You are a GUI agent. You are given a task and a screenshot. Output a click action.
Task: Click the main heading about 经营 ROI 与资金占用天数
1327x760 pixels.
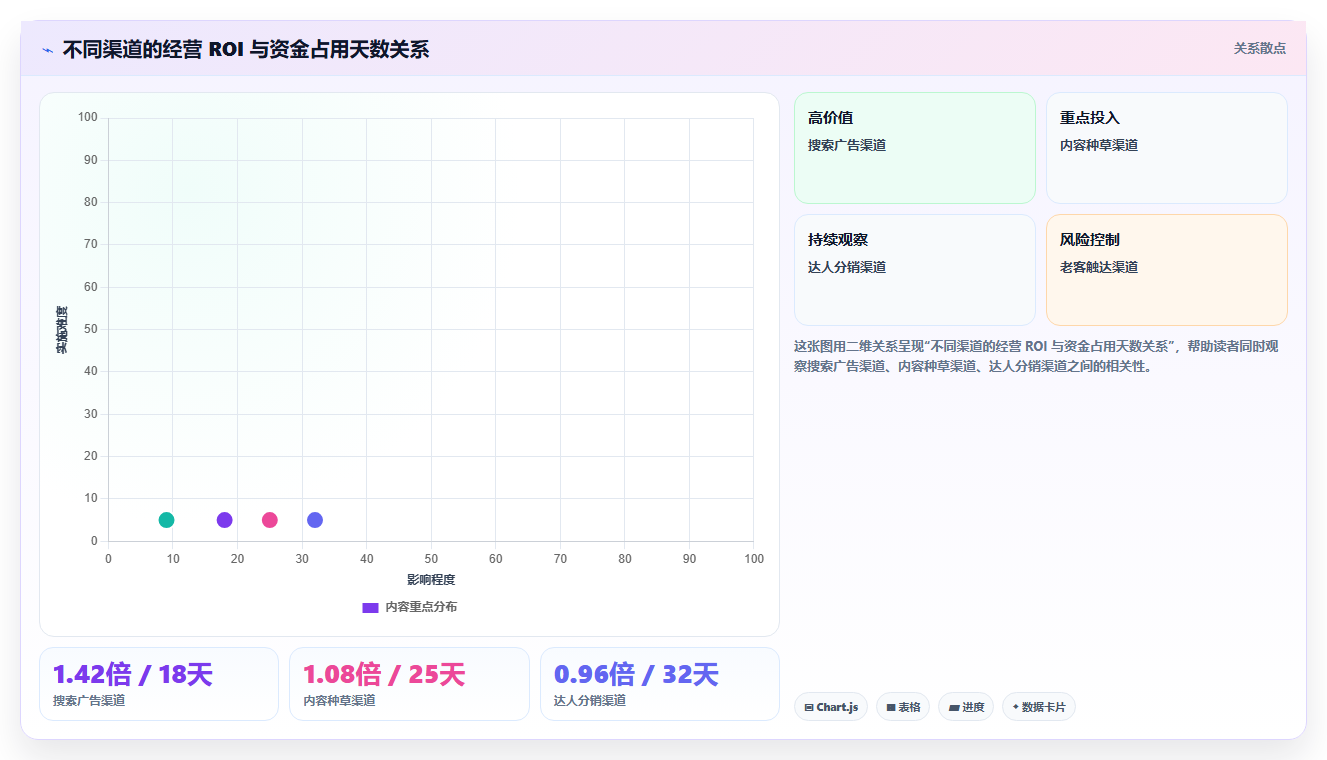point(246,49)
